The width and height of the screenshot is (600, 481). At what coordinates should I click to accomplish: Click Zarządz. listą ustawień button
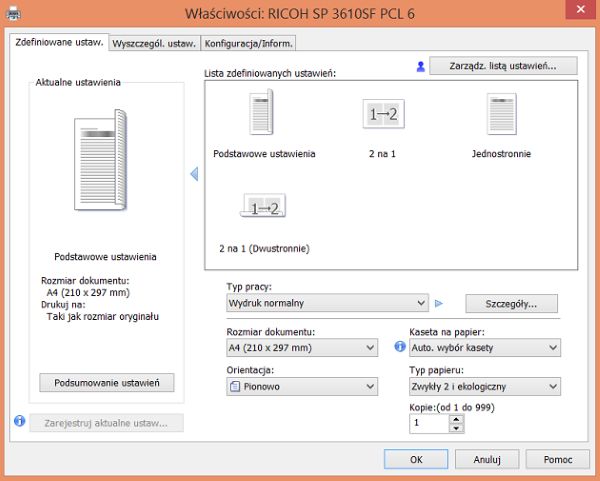[x=503, y=66]
